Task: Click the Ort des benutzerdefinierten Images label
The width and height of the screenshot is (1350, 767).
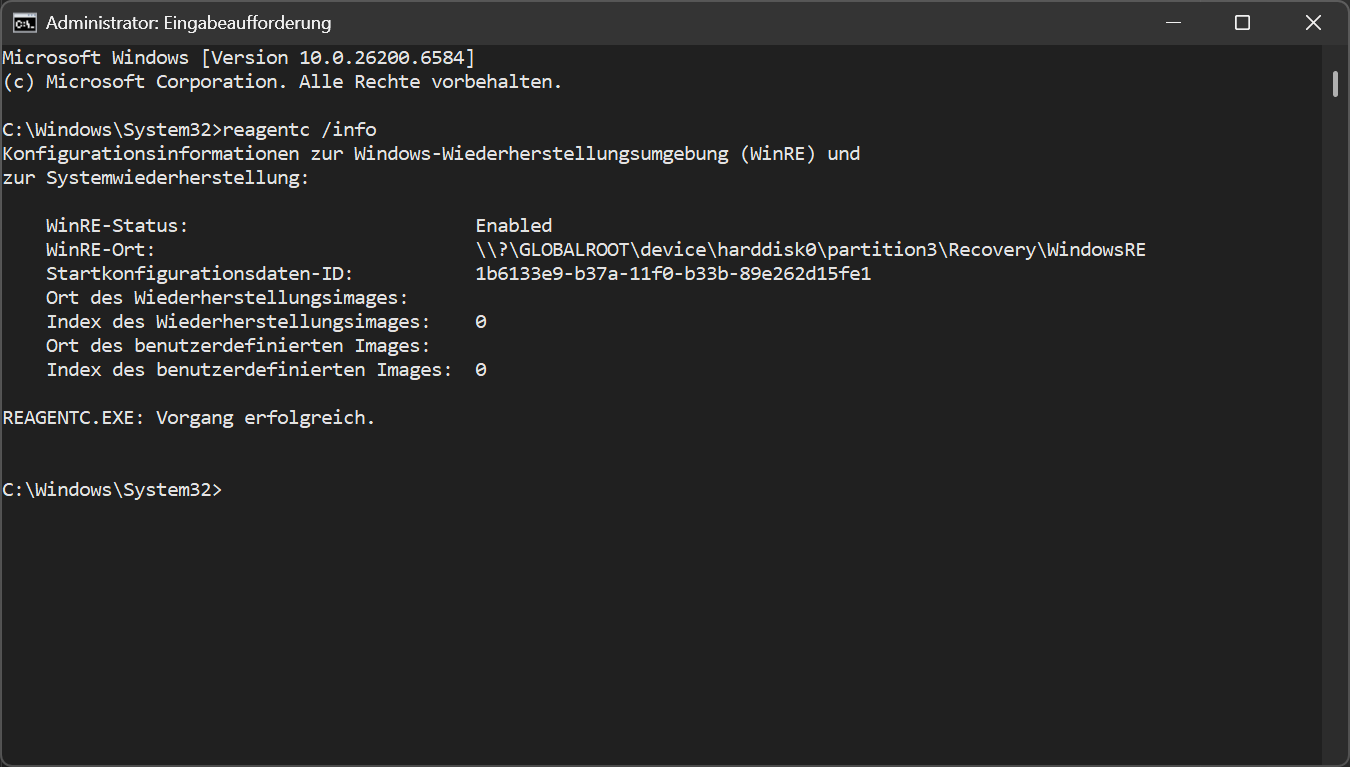Action: pyautogui.click(x=238, y=346)
